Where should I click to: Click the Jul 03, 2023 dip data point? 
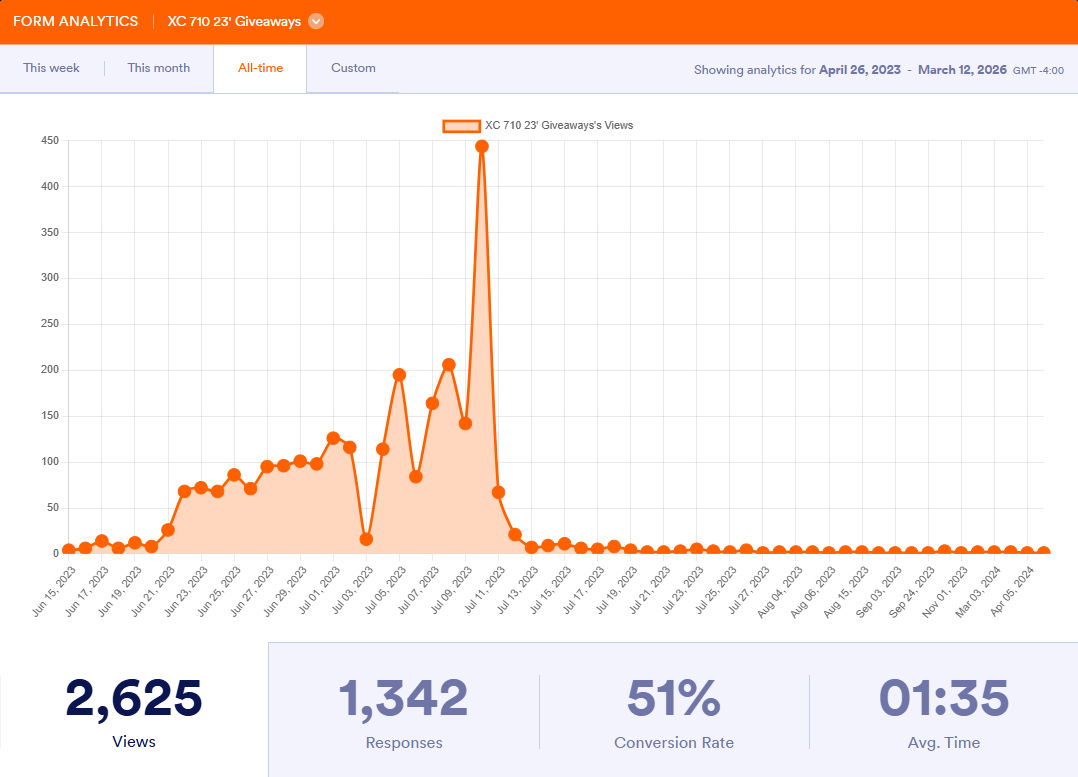pyautogui.click(x=366, y=539)
